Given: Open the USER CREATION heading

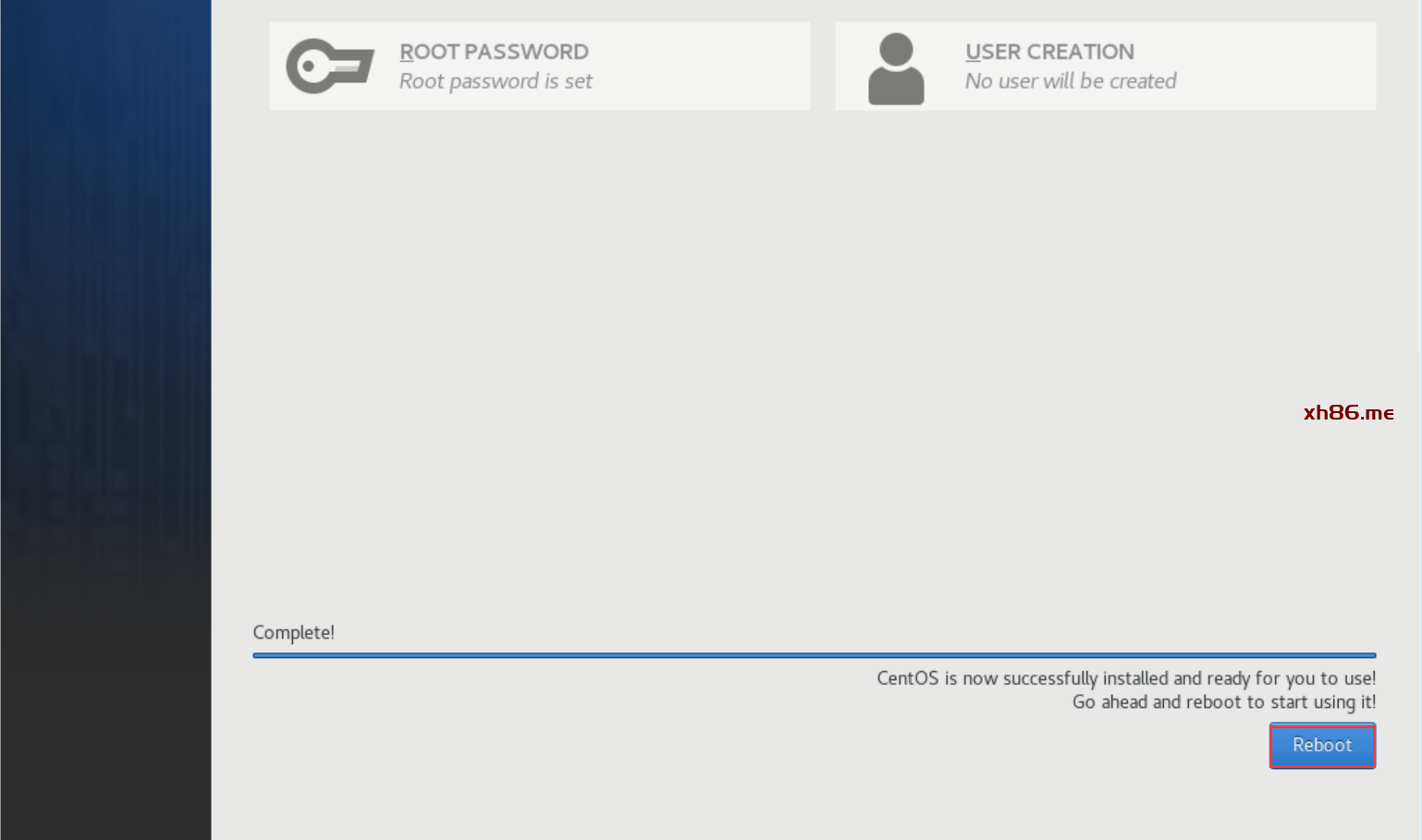Looking at the screenshot, I should pos(1049,52).
